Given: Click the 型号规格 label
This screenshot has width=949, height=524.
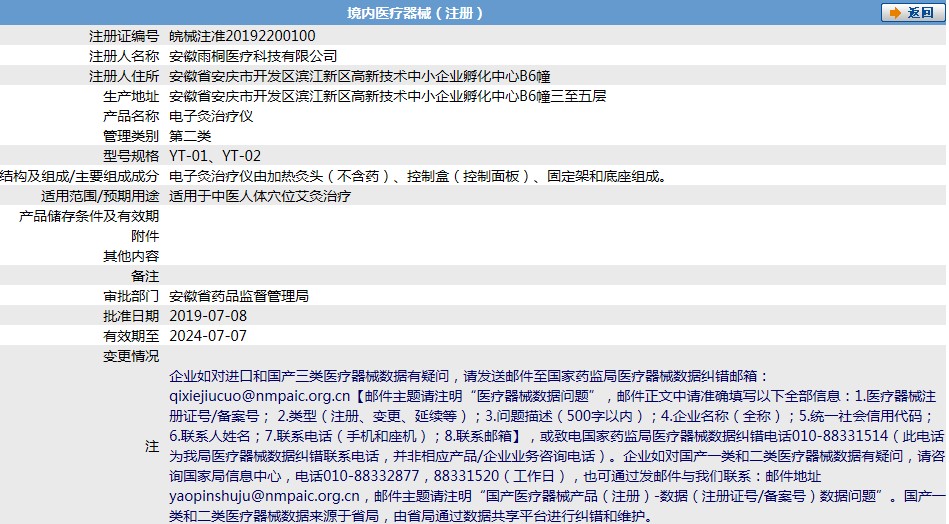Looking at the screenshot, I should pos(131,156).
